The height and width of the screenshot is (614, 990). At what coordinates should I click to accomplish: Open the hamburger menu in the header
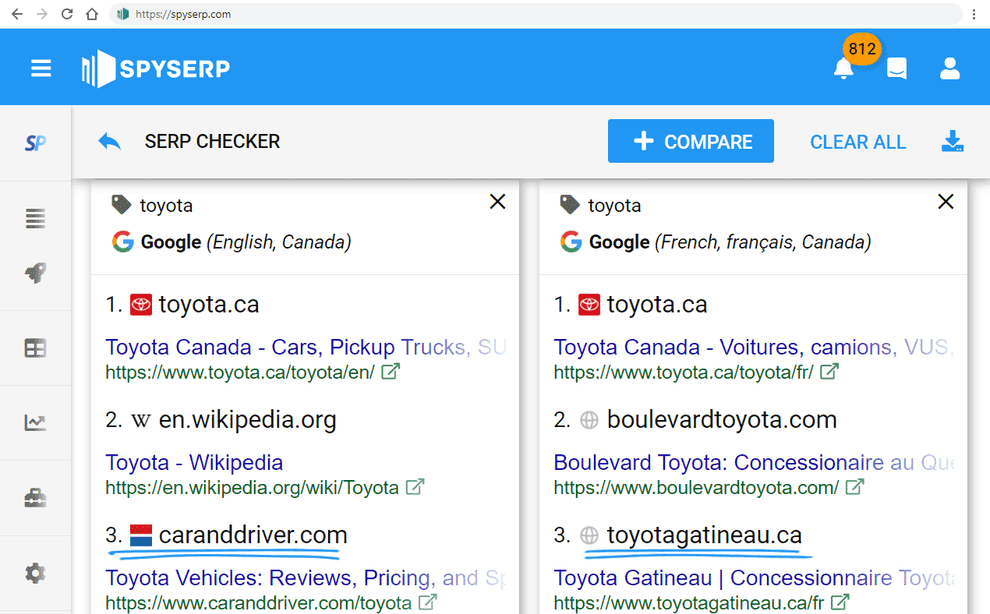click(x=40, y=68)
